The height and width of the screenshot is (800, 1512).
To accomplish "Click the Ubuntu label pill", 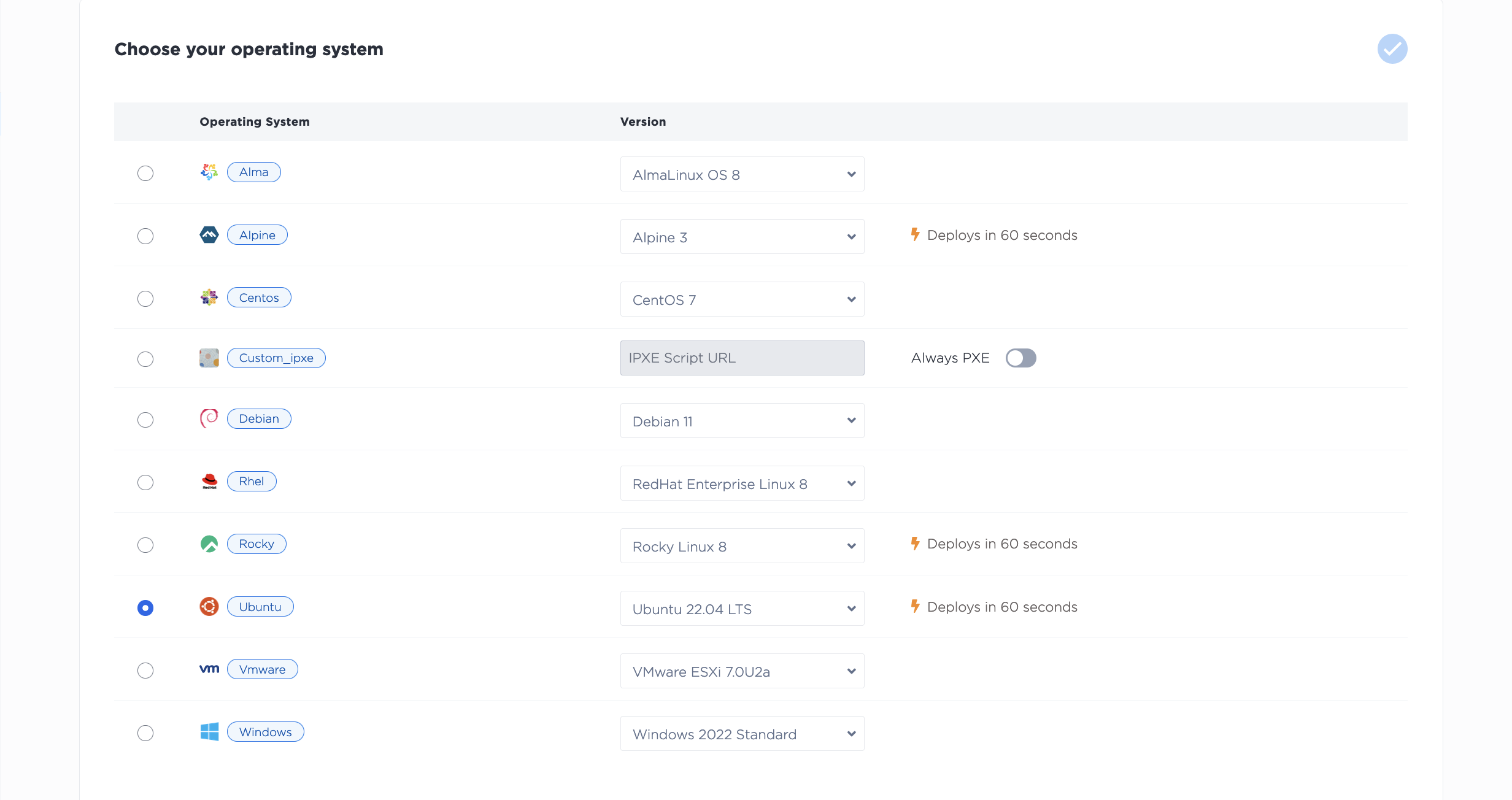I will (260, 607).
